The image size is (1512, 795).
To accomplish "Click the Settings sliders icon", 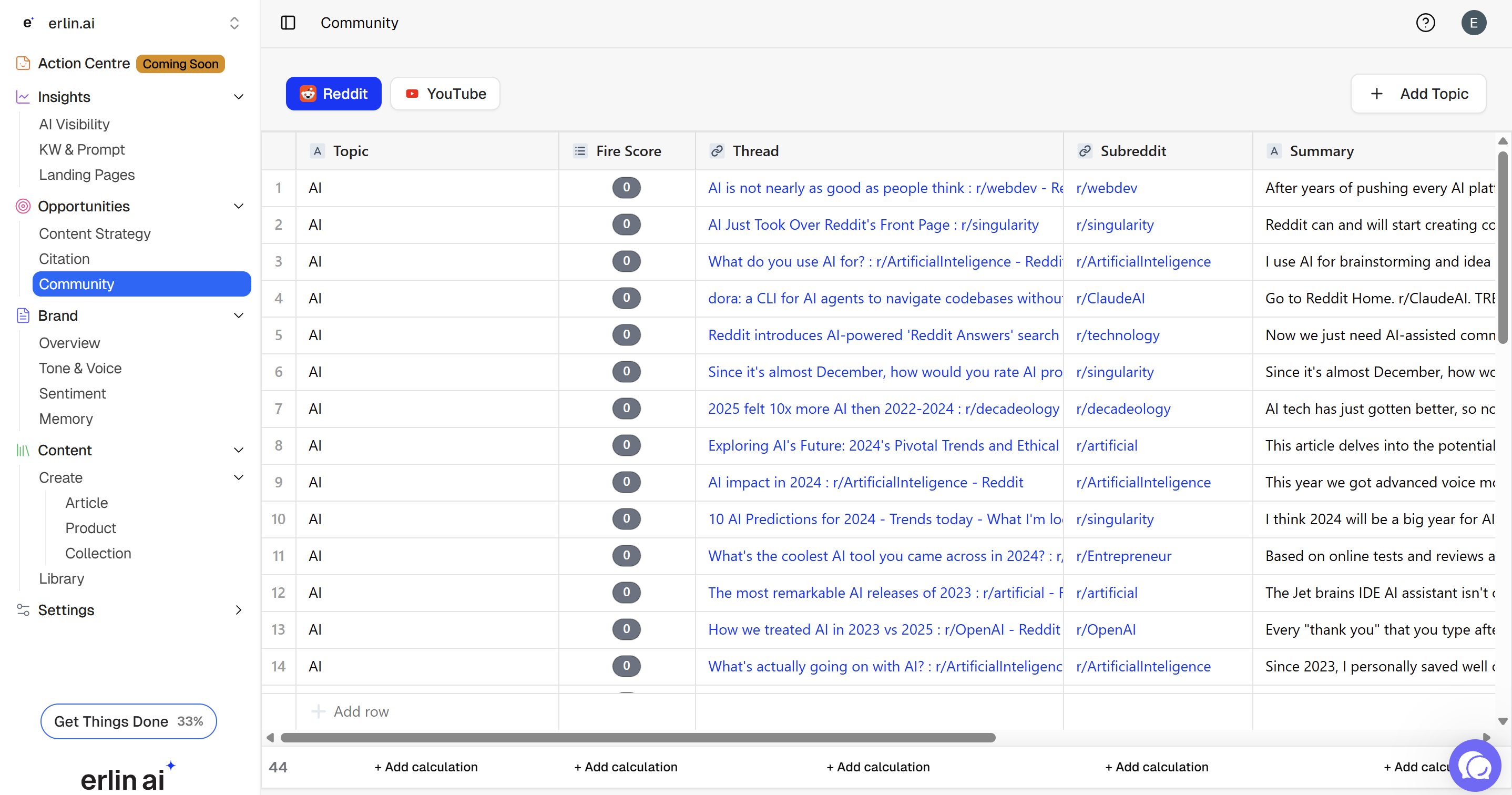I will tap(23, 610).
